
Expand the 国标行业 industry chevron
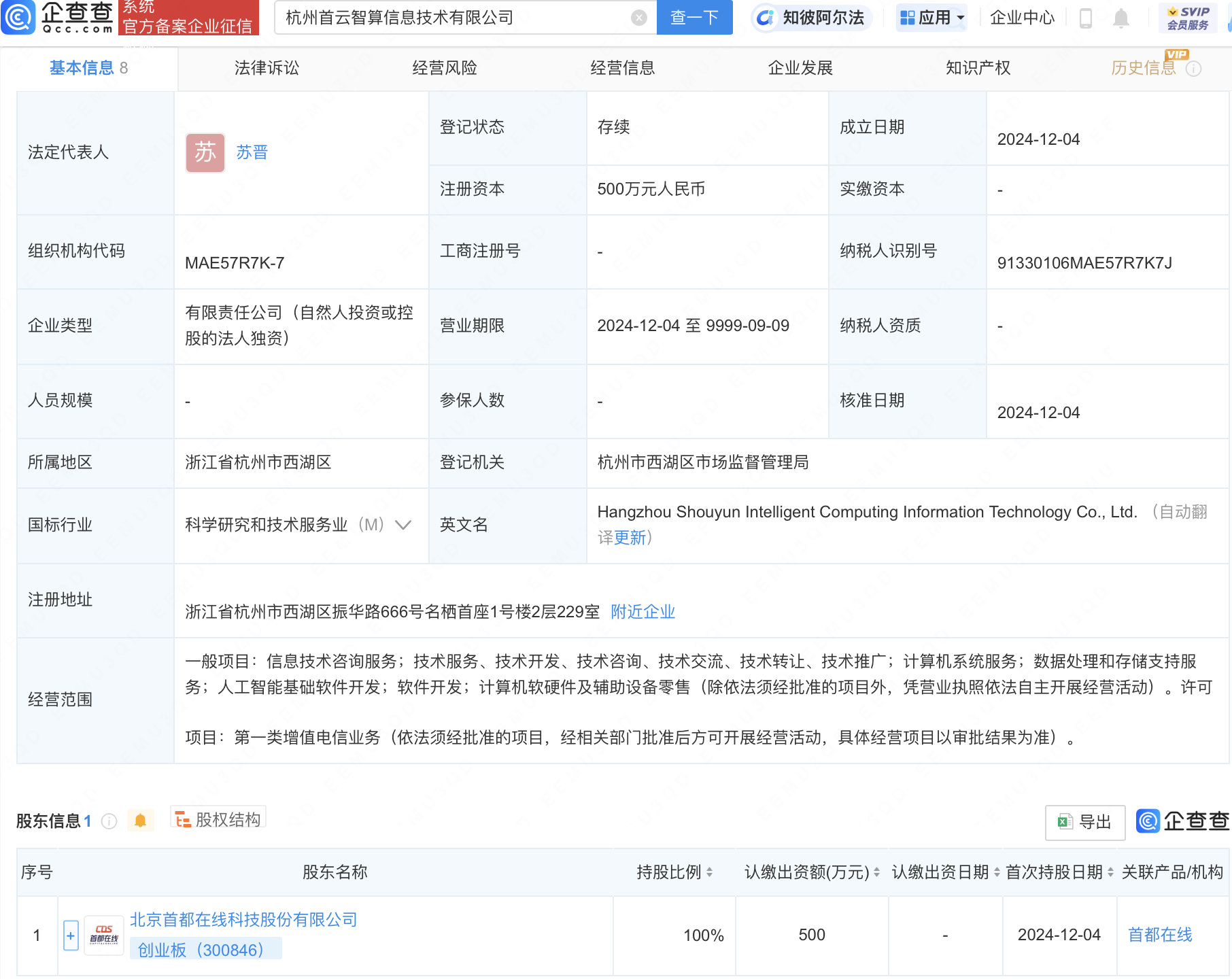coord(403,525)
